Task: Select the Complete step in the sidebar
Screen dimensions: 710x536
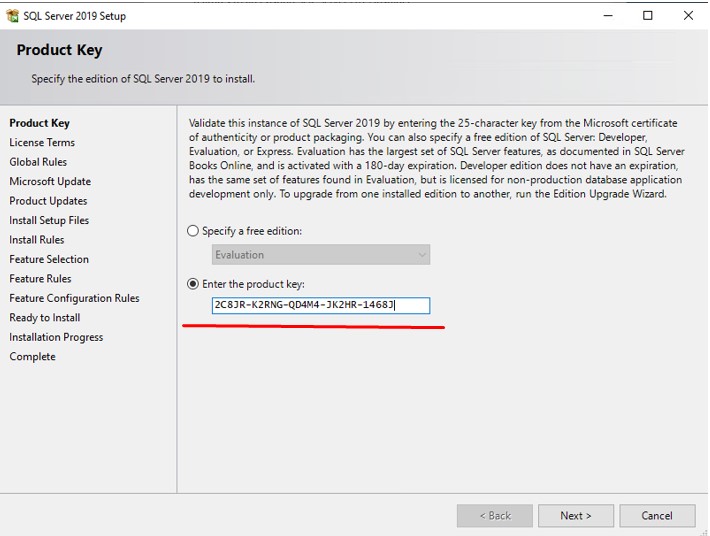Action: (x=33, y=357)
